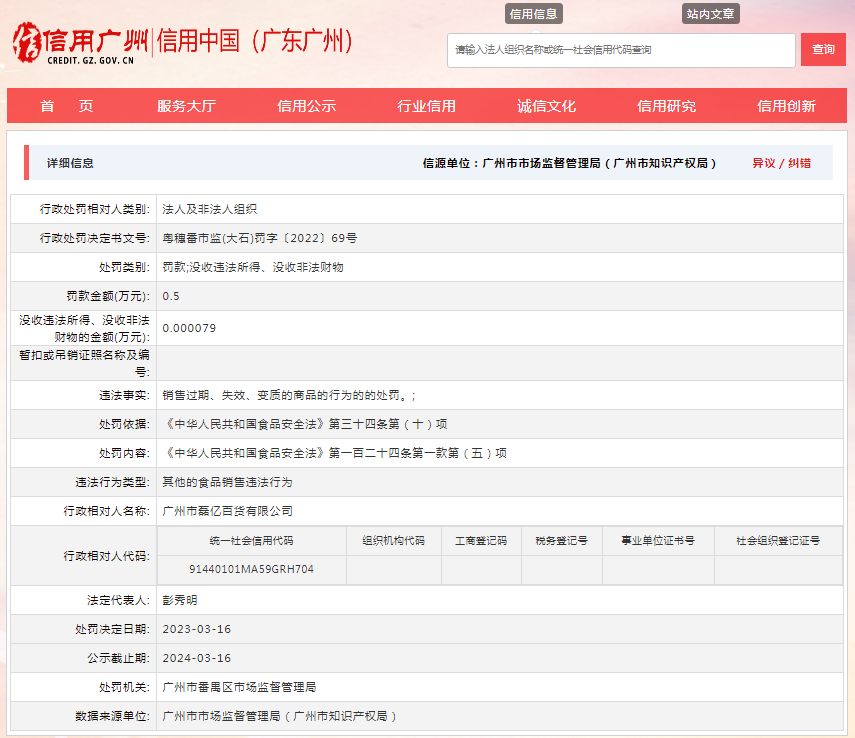Click the 处罚类别 row label

(x=124, y=267)
